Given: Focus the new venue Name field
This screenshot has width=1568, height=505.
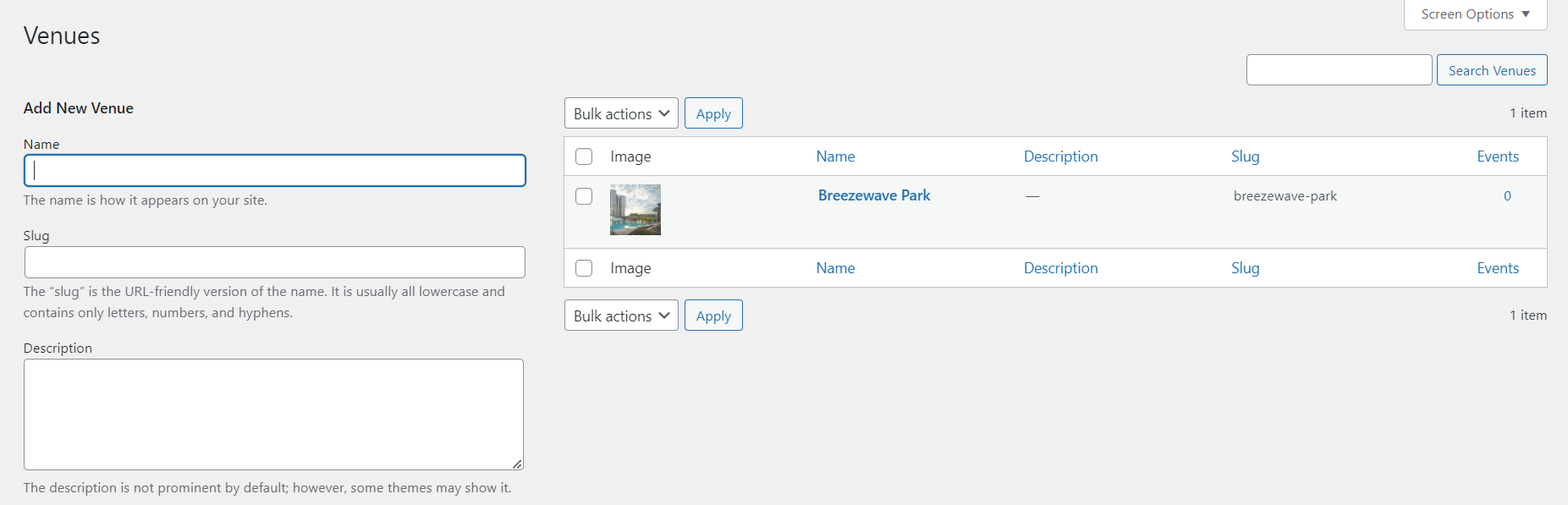Looking at the screenshot, I should point(275,170).
